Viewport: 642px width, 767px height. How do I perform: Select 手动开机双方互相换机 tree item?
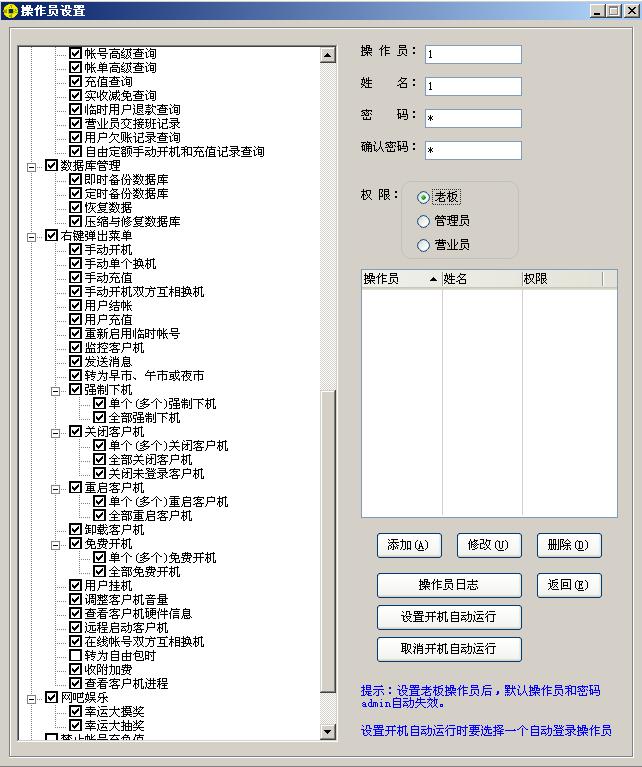point(144,292)
